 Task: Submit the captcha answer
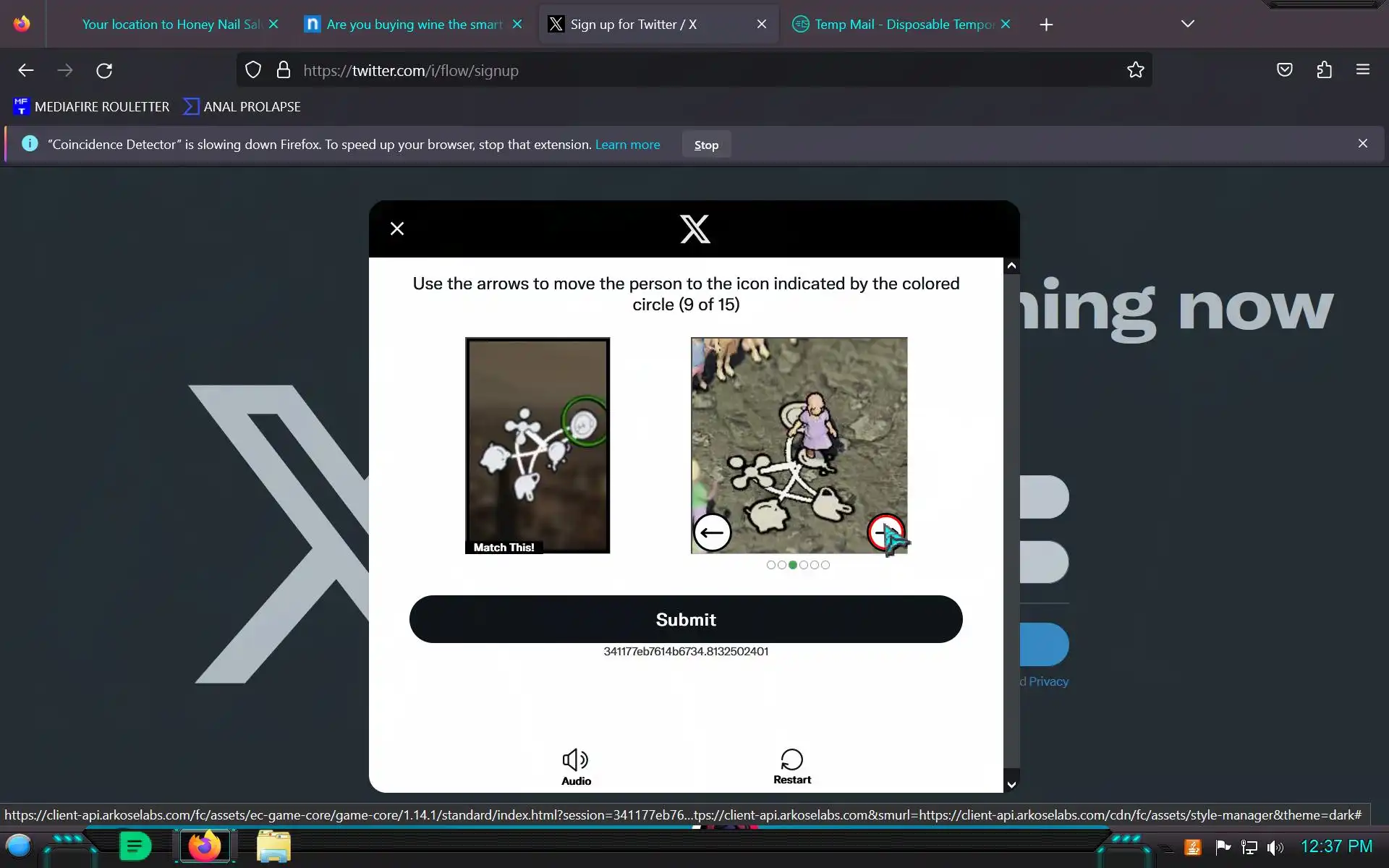[685, 619]
